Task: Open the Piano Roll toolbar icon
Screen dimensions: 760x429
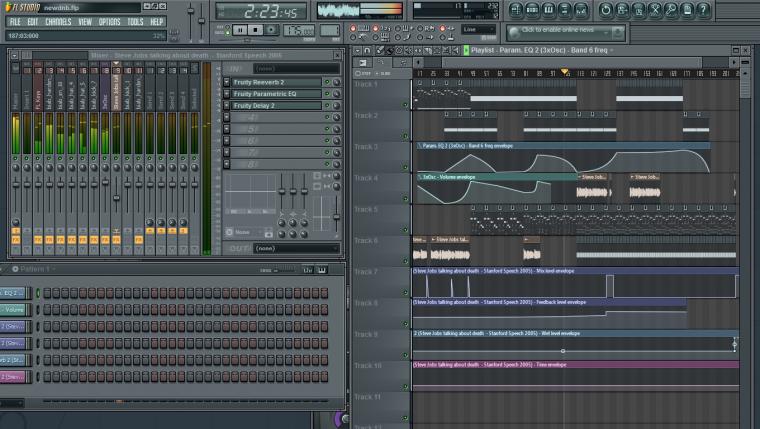Action: click(x=548, y=10)
